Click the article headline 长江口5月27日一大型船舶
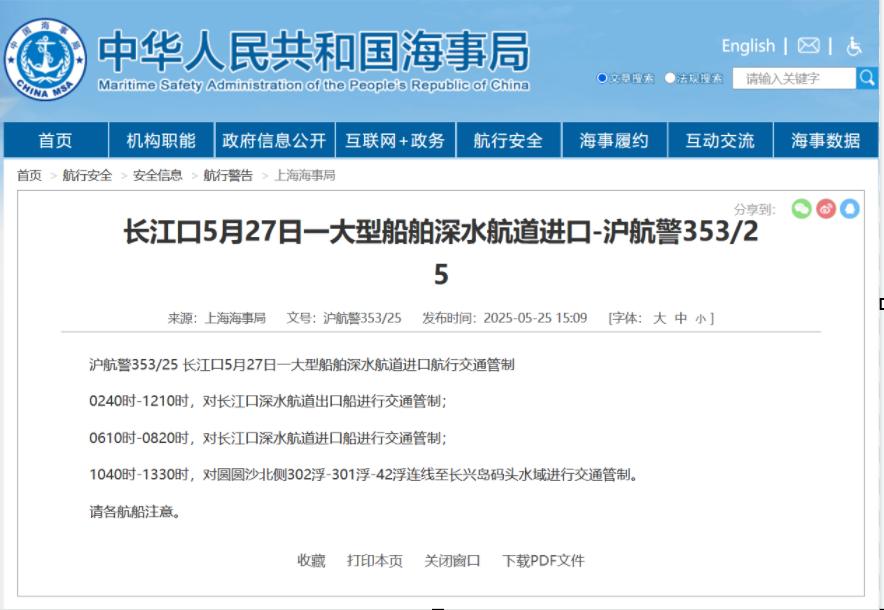 441,253
